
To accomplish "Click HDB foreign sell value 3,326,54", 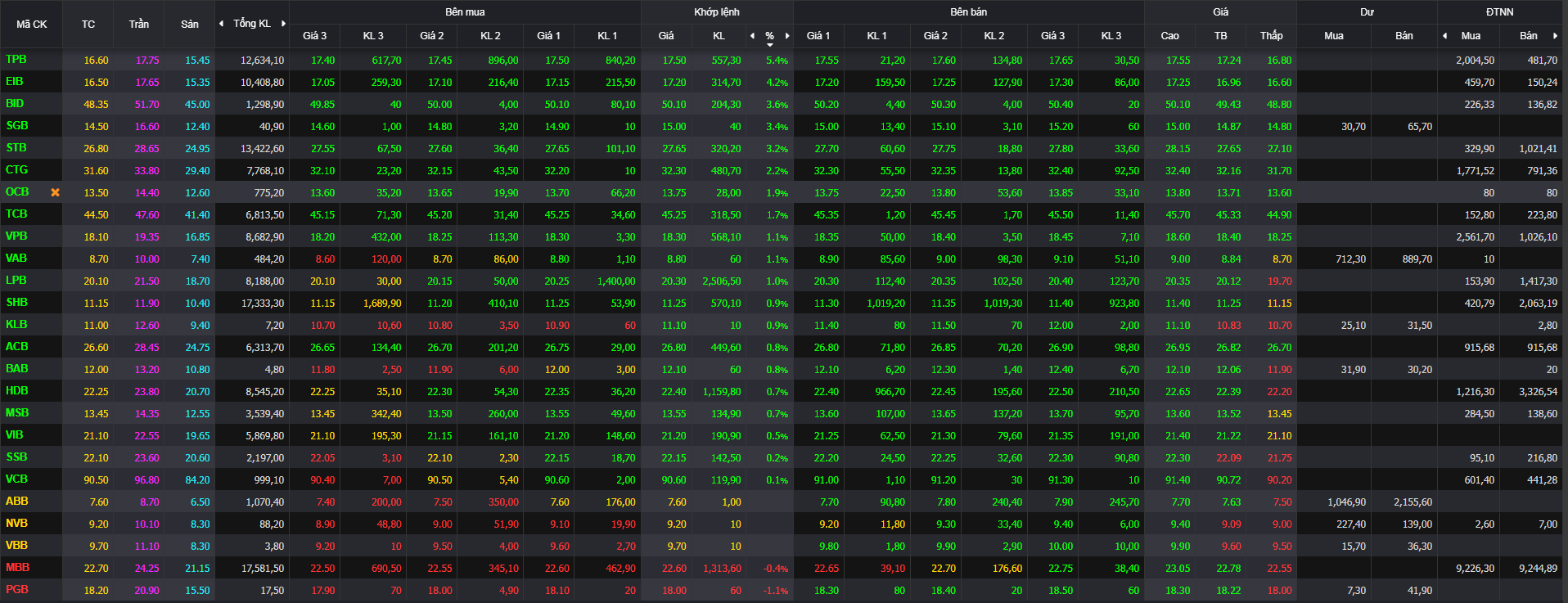I will [1539, 392].
